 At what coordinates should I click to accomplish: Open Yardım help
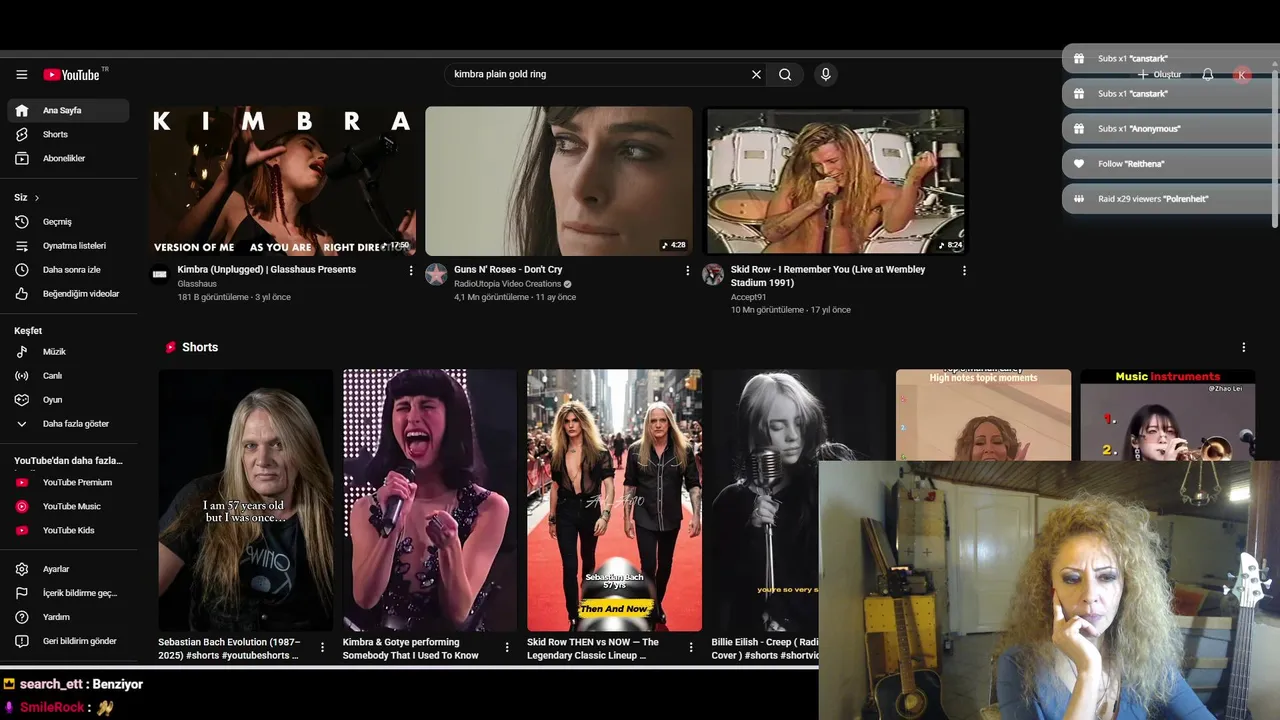pos(68,617)
